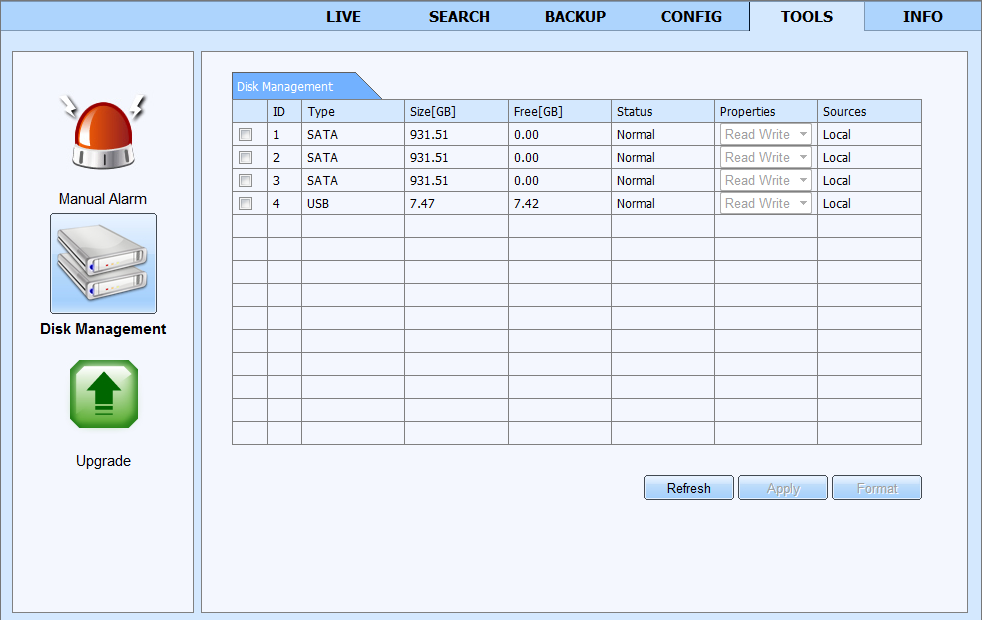This screenshot has width=982, height=620.
Task: Tick the checkbox for disk ID 2
Action: tap(246, 158)
